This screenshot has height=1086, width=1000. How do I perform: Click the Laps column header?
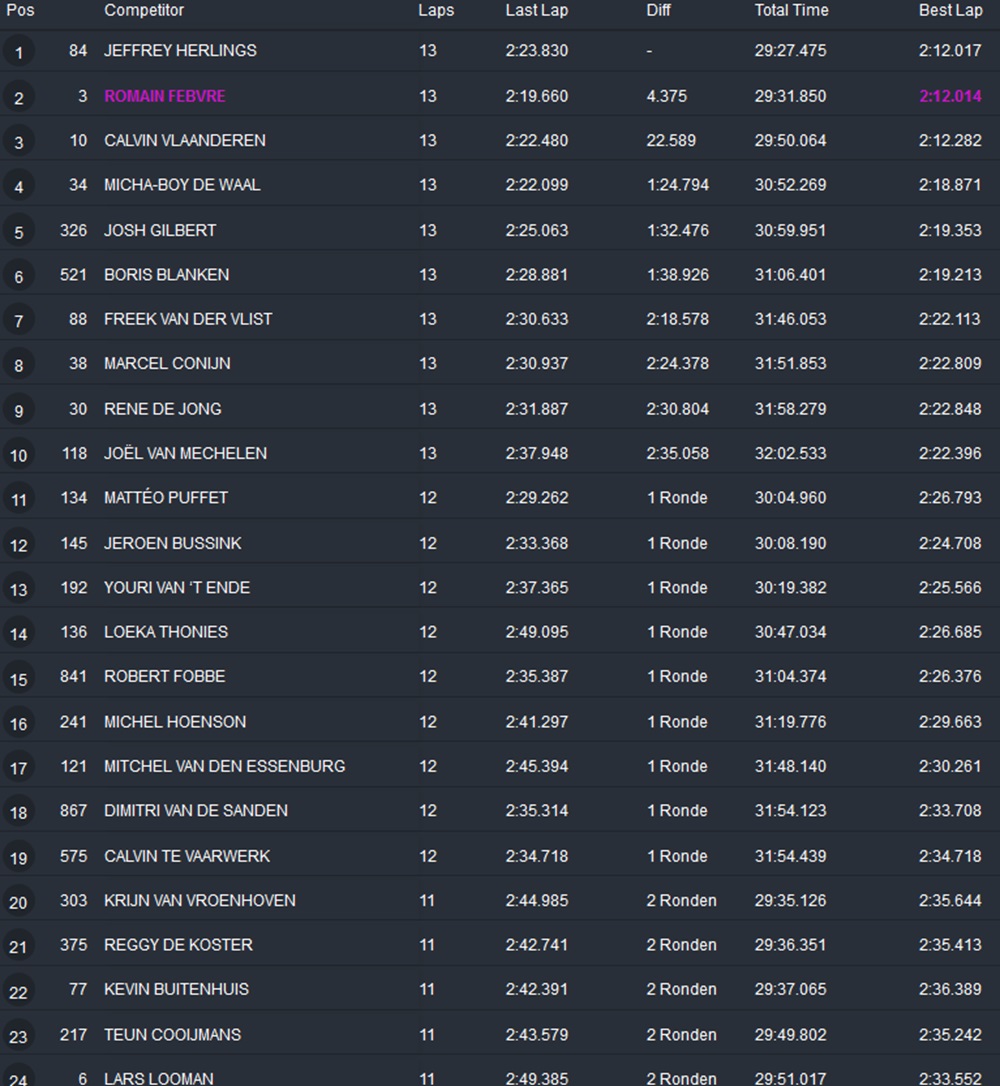[435, 10]
